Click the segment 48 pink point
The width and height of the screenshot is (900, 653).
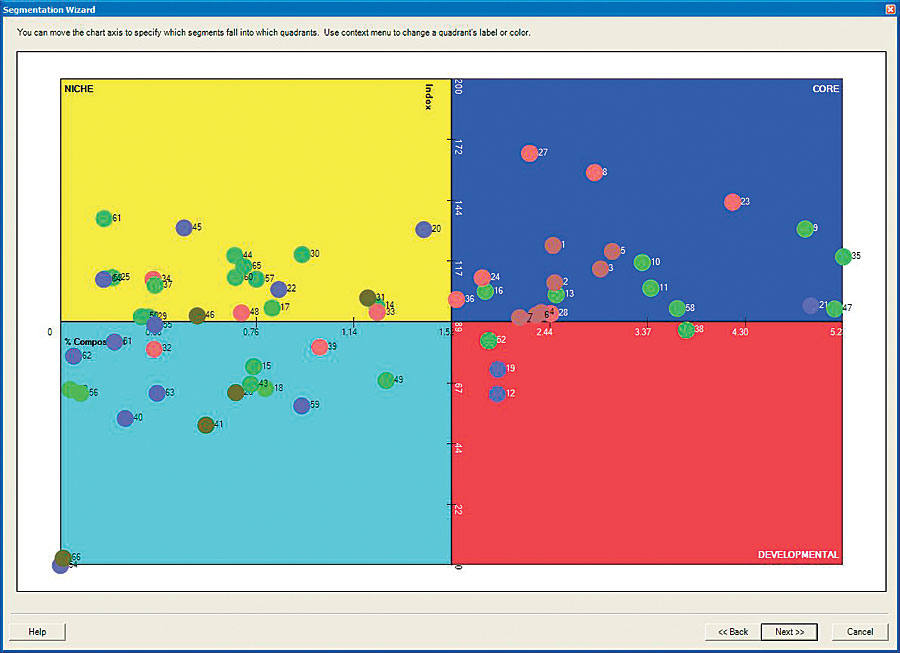241,313
